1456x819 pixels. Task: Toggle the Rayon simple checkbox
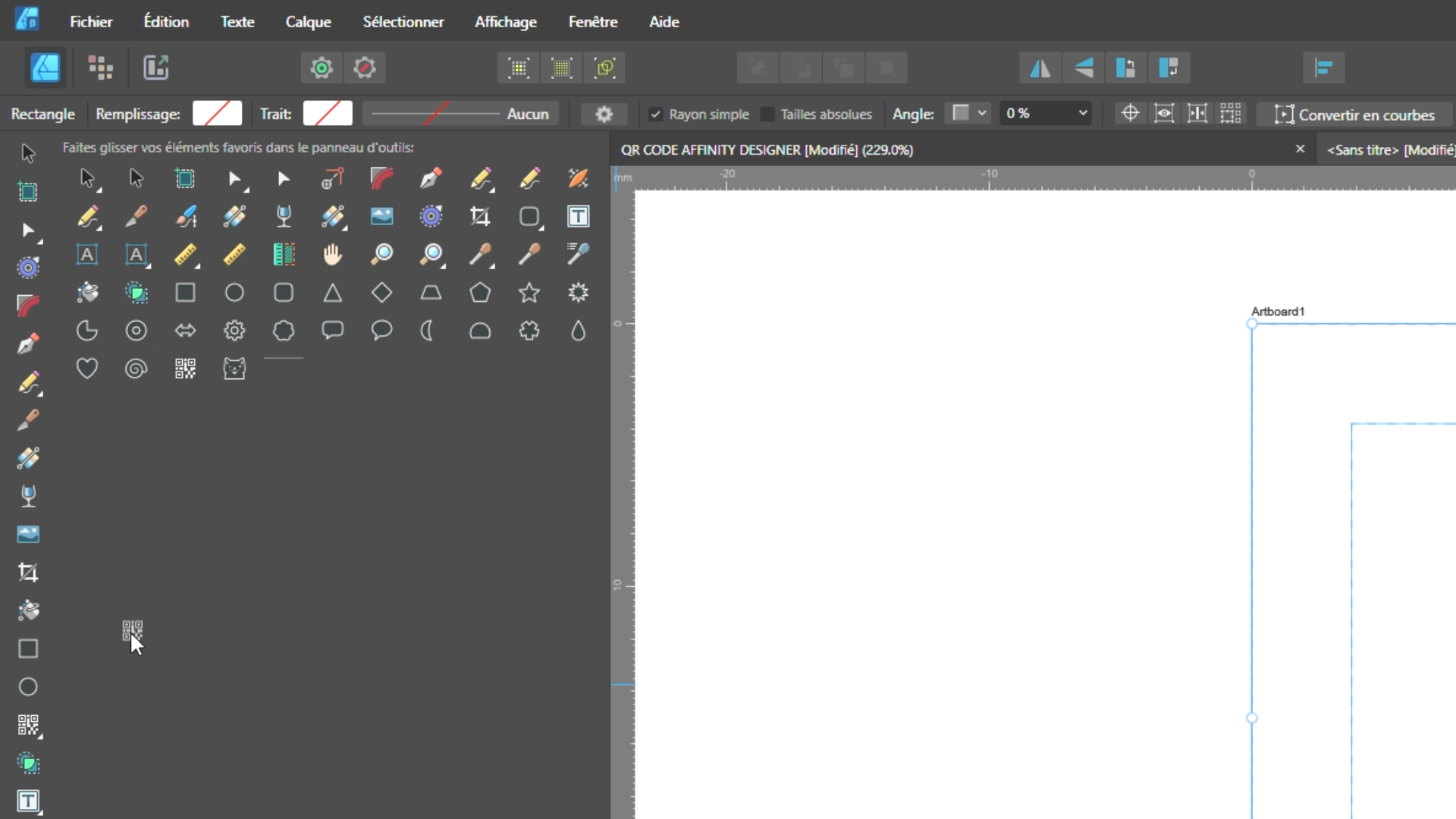click(x=656, y=115)
